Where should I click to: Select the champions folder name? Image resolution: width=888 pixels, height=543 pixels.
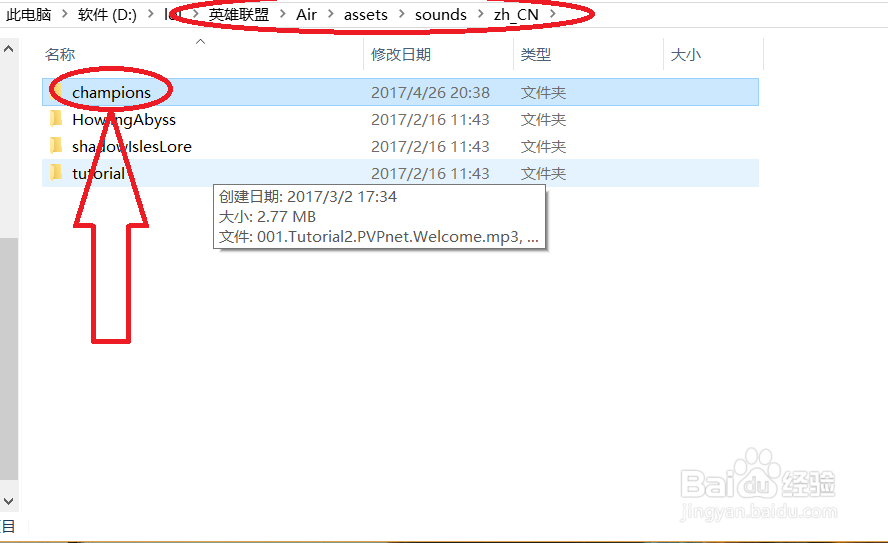tap(112, 92)
